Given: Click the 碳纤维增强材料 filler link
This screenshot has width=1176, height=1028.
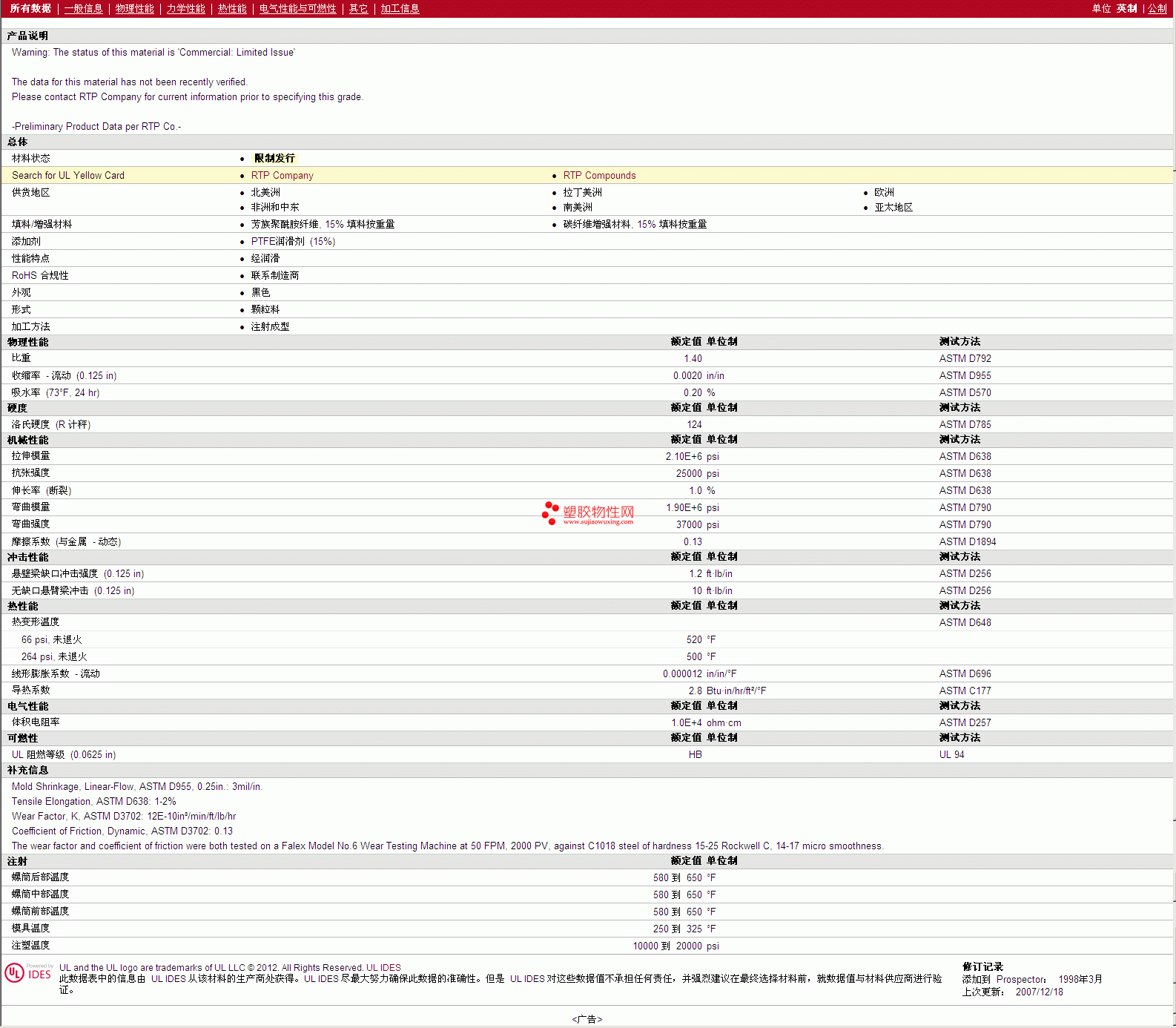Looking at the screenshot, I should pyautogui.click(x=635, y=225).
